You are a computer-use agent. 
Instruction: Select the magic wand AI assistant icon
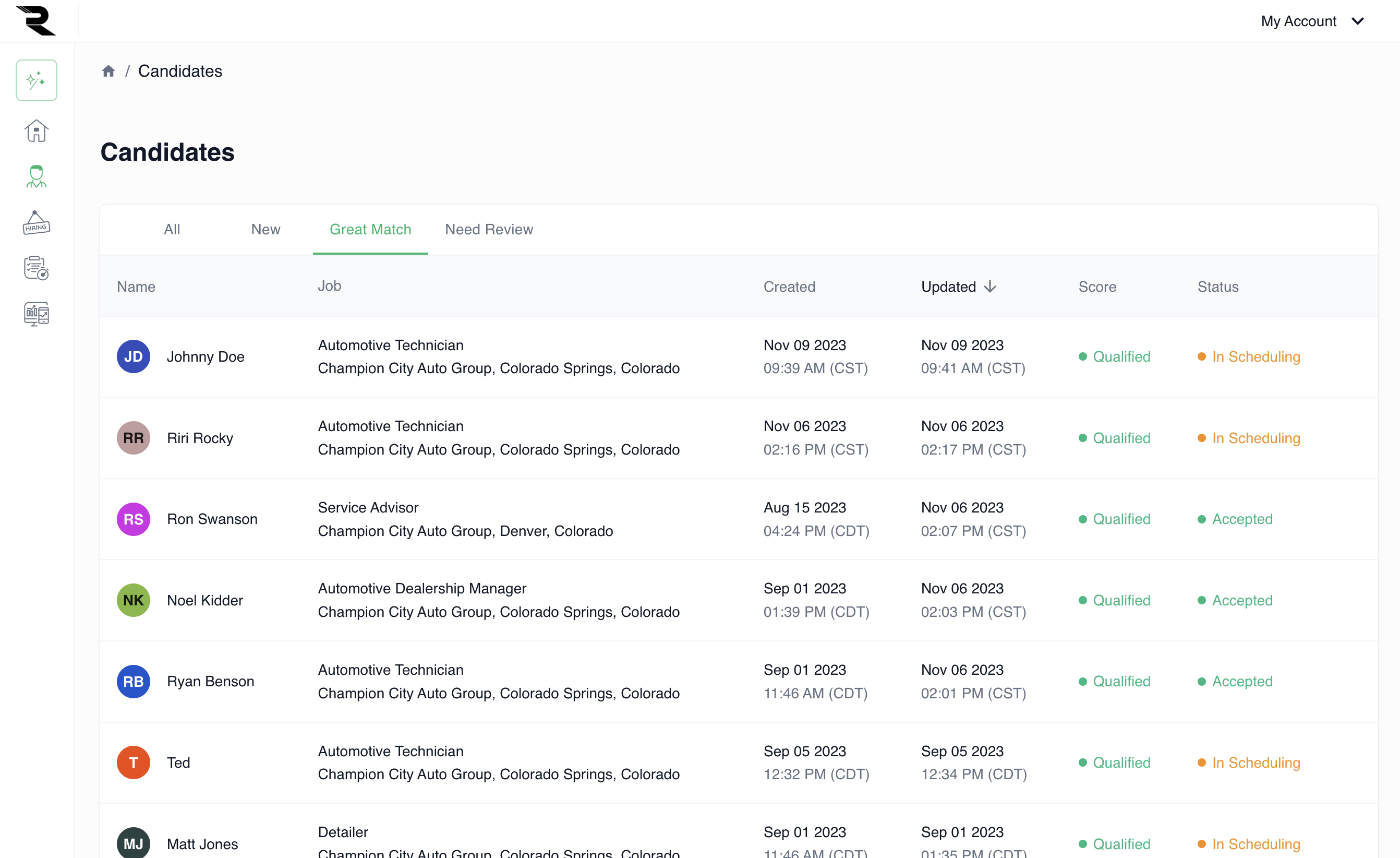36,80
